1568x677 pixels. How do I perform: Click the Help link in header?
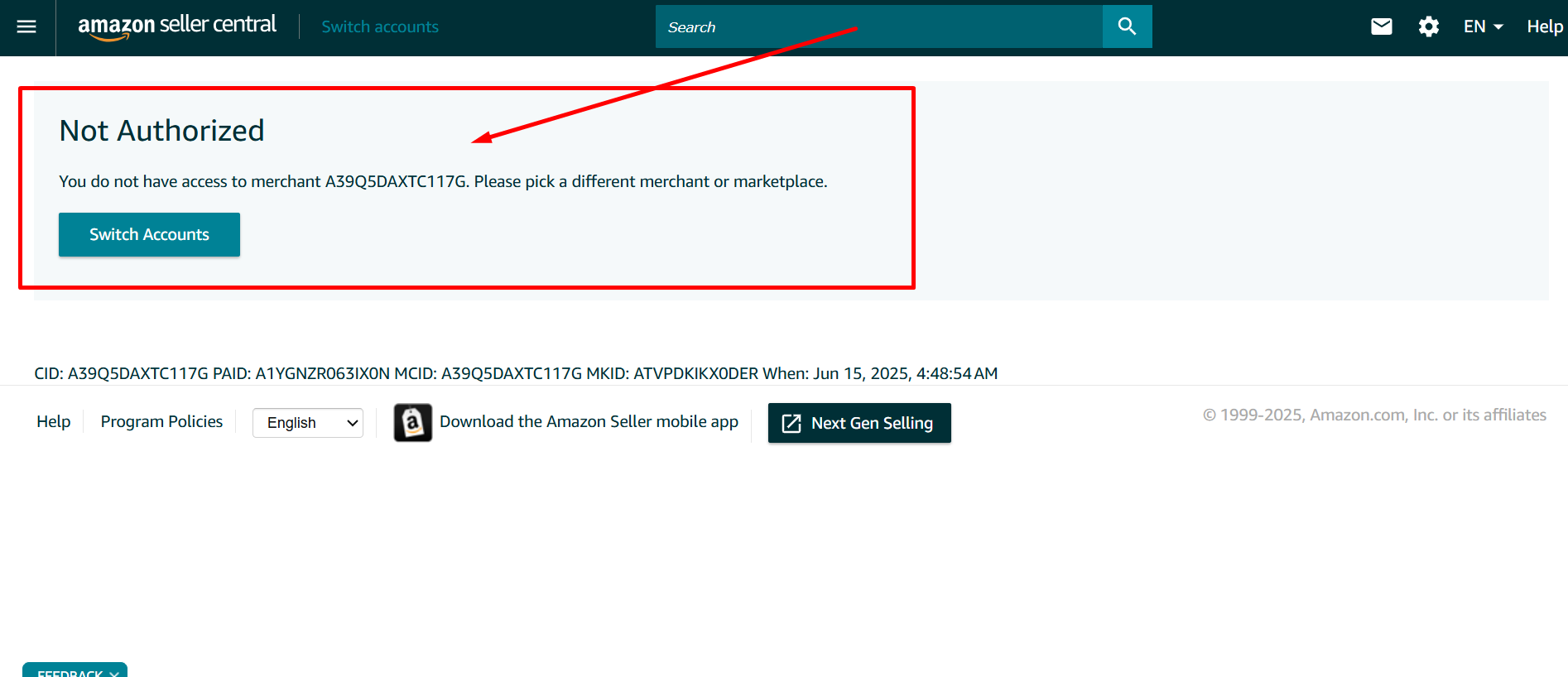click(x=1545, y=26)
